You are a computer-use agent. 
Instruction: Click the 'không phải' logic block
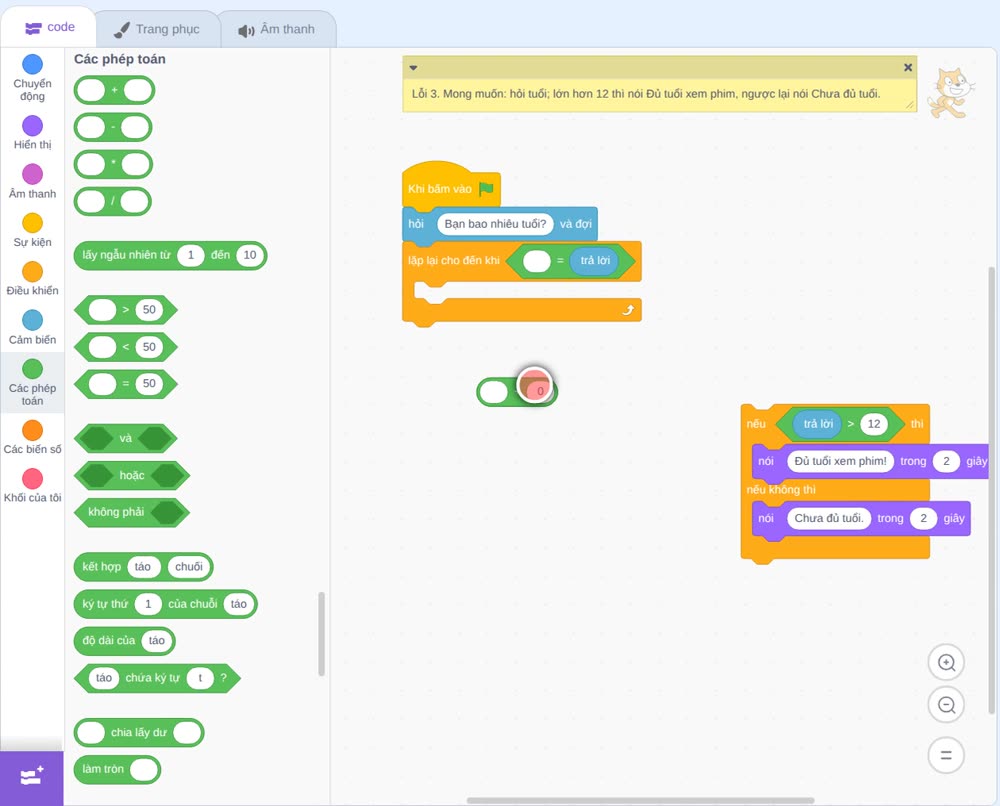132,512
